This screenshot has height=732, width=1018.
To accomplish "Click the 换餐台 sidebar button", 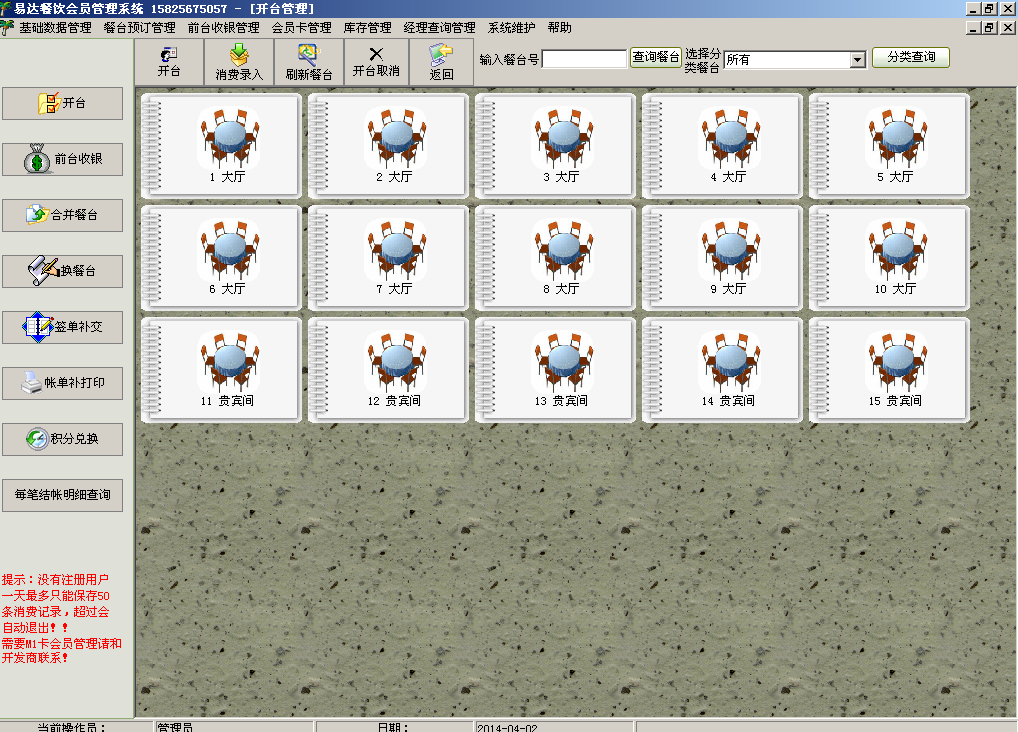I will 62,271.
